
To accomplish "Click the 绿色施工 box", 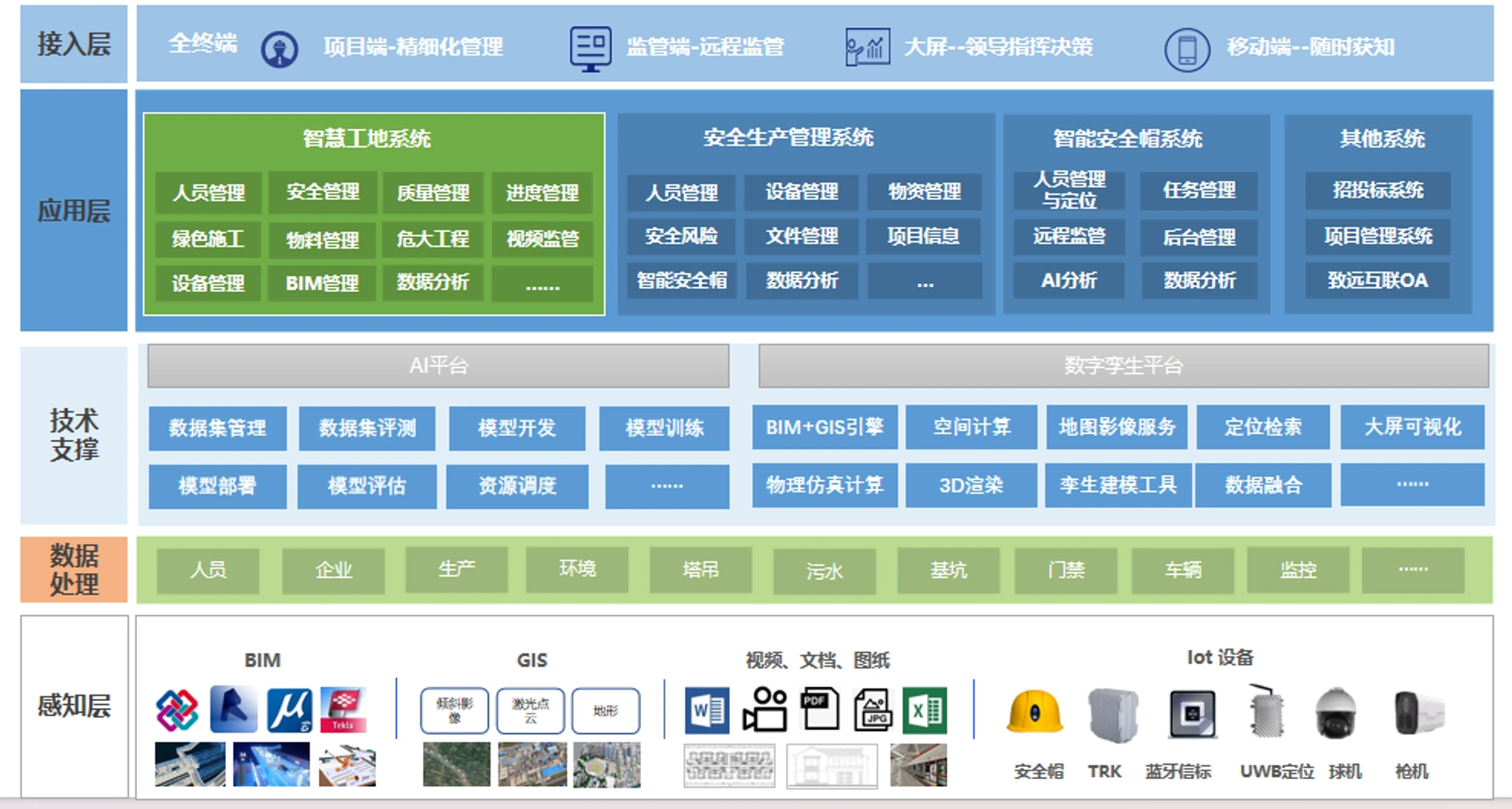I will tap(209, 239).
